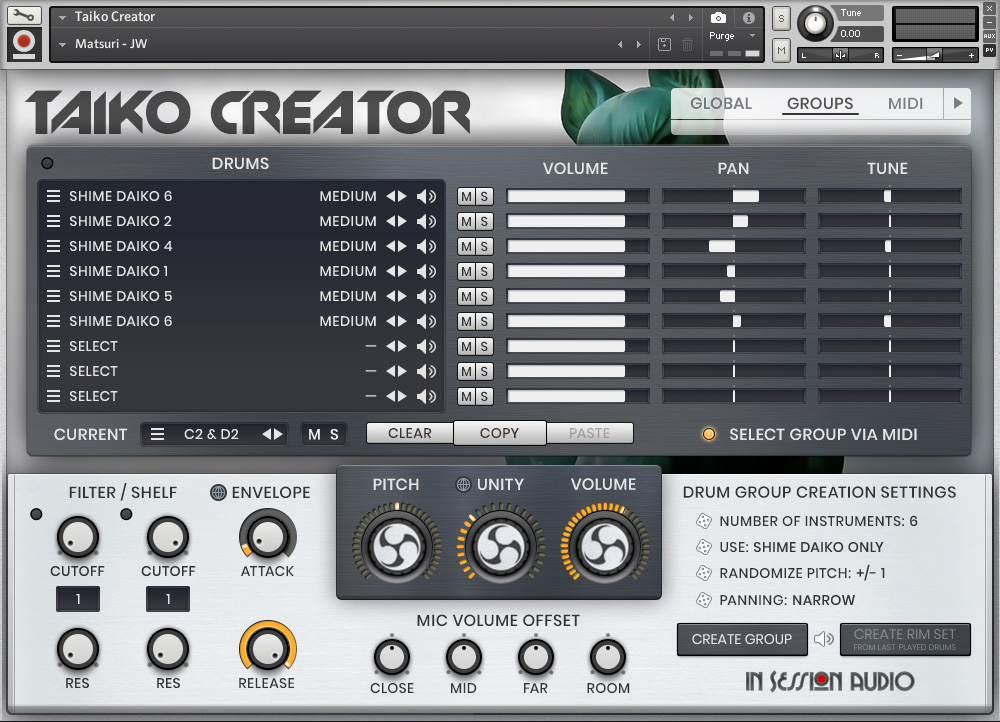This screenshot has height=722, width=1000.
Task: Click the Paste button
Action: pos(589,433)
